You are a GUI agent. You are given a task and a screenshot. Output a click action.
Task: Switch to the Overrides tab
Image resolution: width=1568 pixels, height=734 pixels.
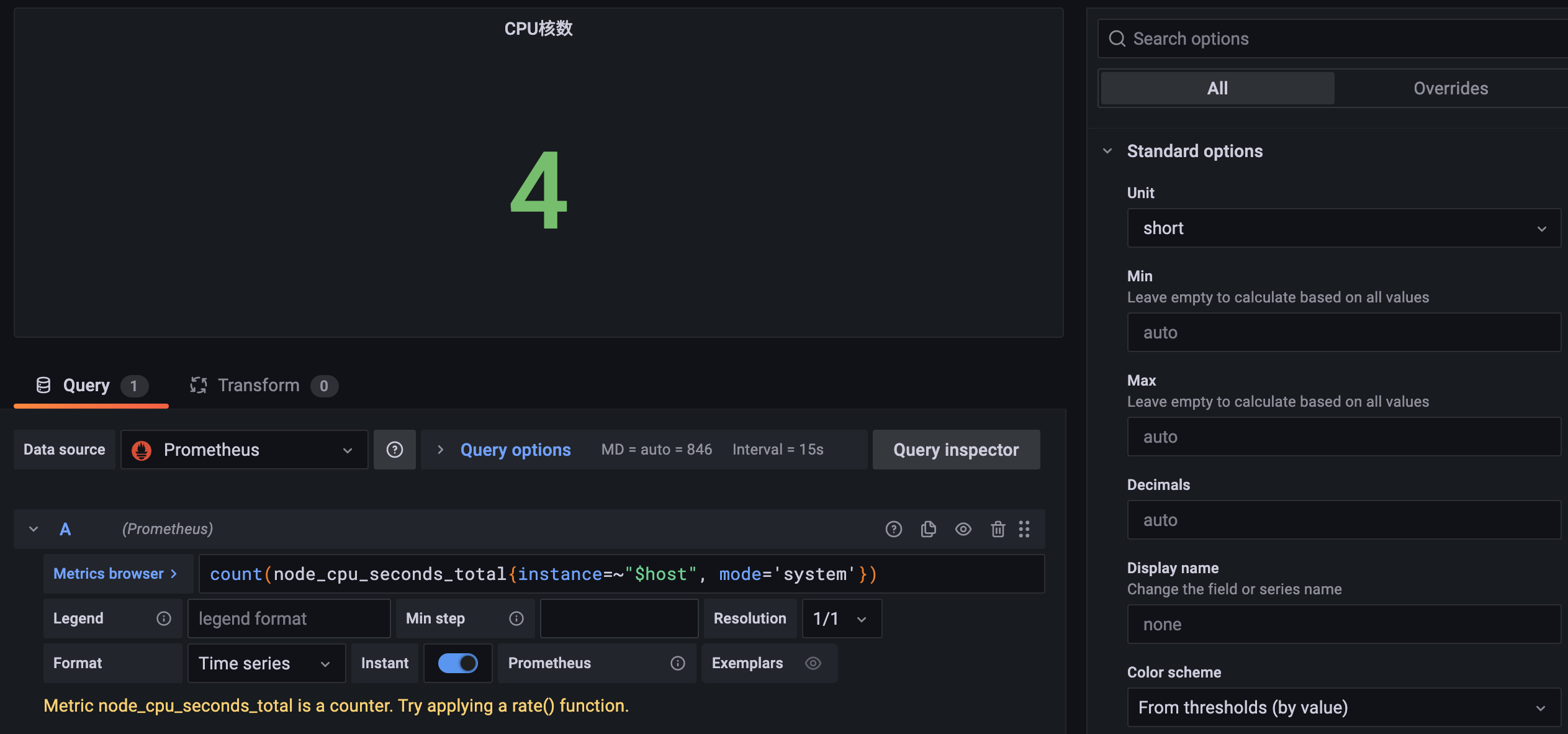1450,88
